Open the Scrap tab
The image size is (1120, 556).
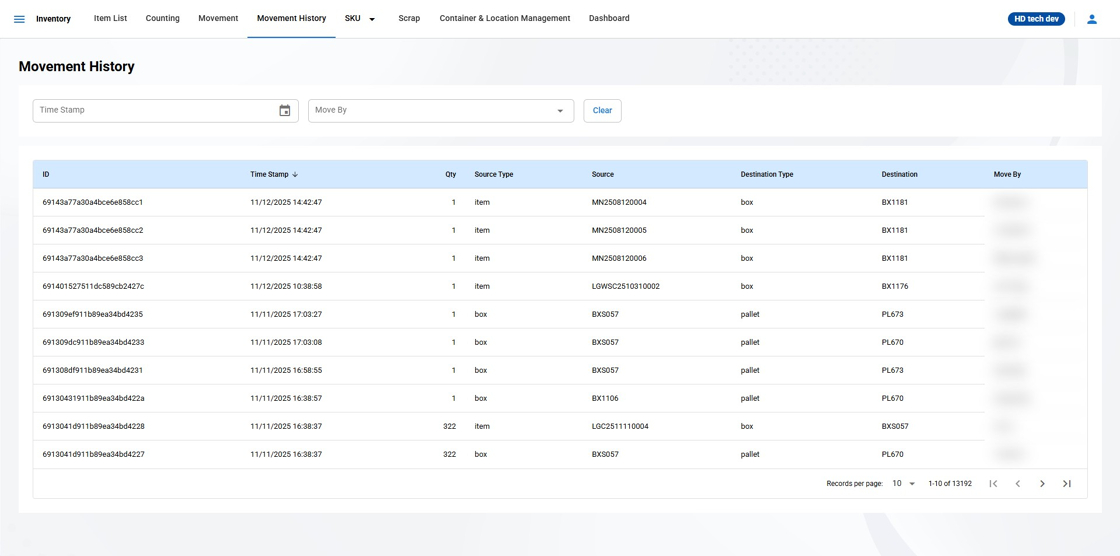tap(409, 19)
